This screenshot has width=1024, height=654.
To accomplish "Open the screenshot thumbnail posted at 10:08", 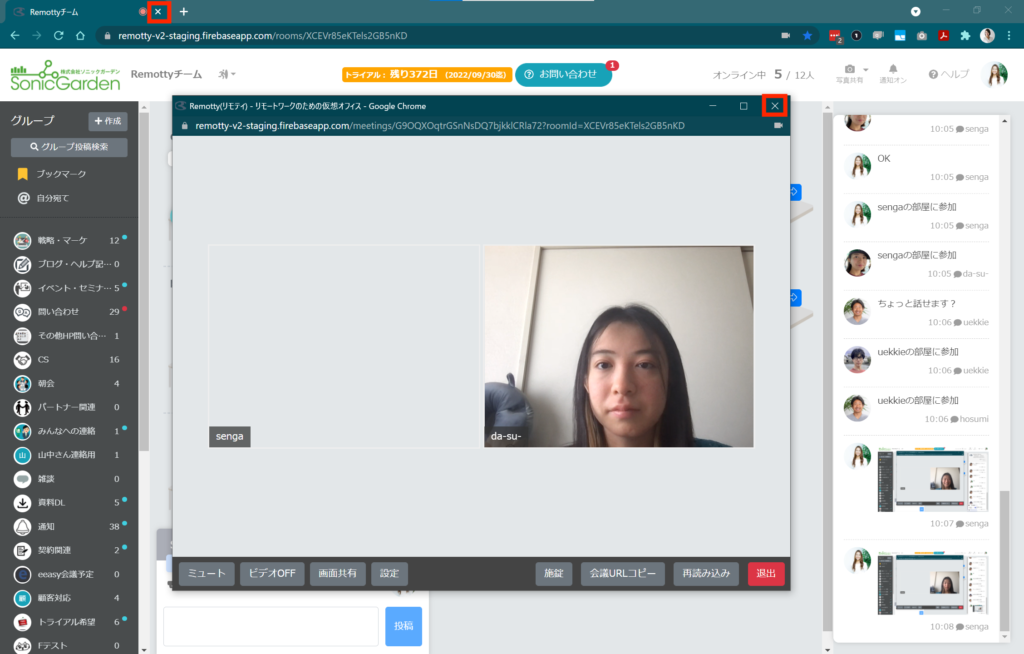I will click(x=932, y=583).
